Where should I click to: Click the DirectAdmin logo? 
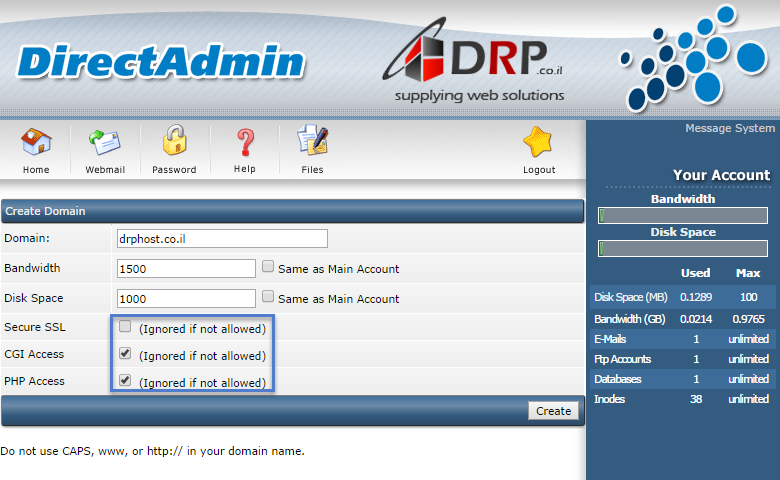pyautogui.click(x=160, y=62)
